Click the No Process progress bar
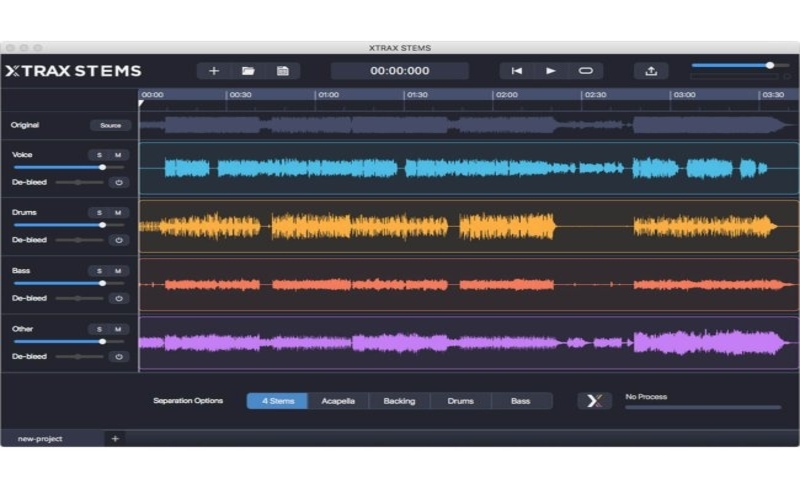 pos(703,407)
